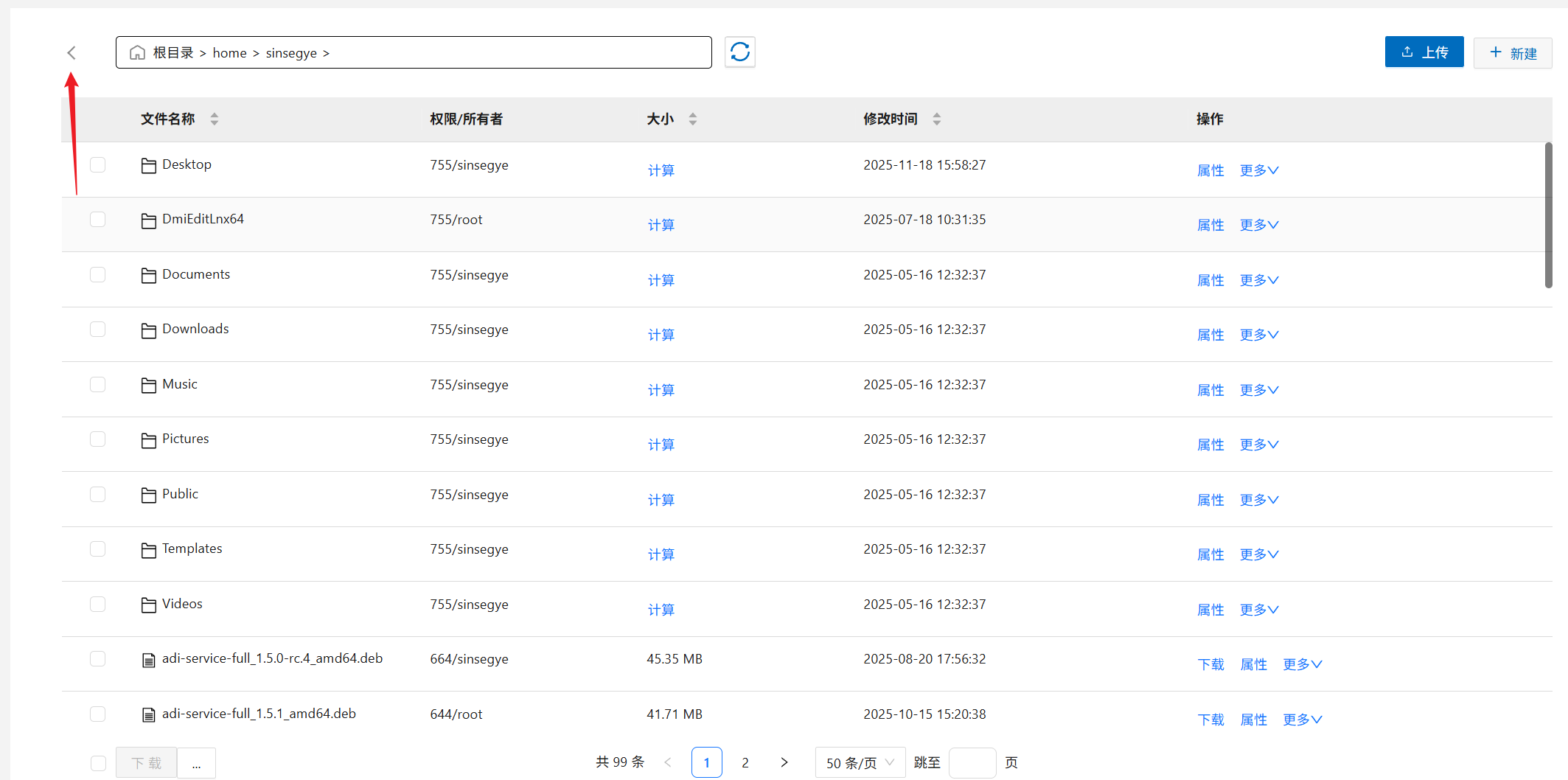Click the home icon in breadcrumb
Image resolution: width=1568 pixels, height=780 pixels.
137,52
